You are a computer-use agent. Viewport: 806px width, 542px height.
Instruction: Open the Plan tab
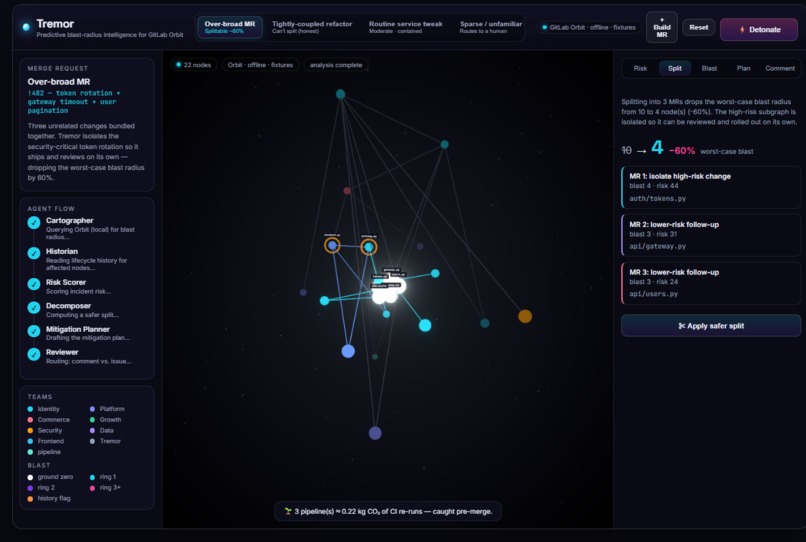pyautogui.click(x=743, y=68)
